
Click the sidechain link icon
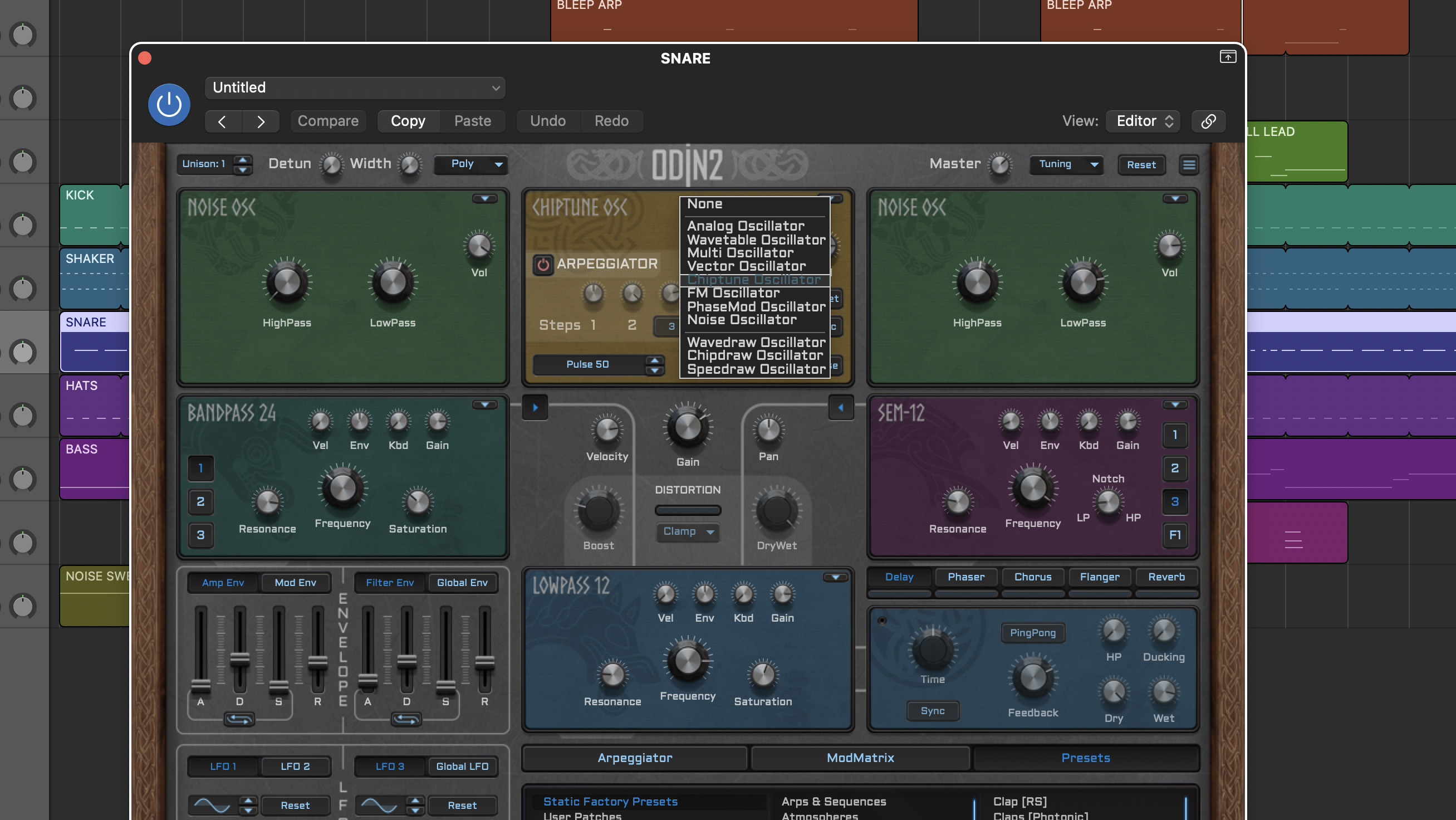1208,121
